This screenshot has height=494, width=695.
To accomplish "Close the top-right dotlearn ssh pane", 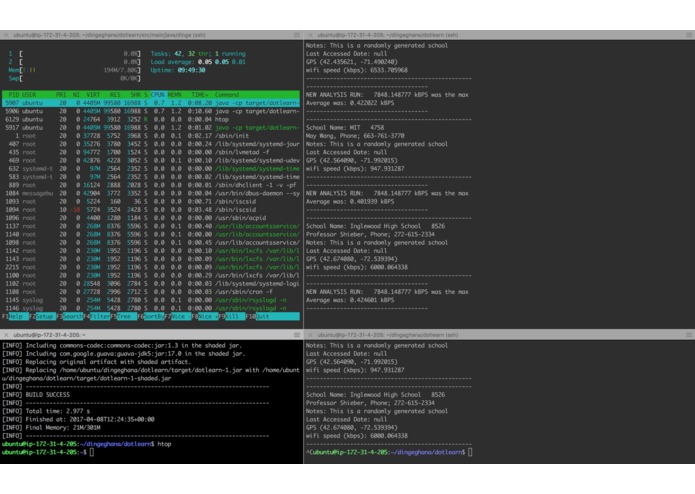I will point(310,35).
